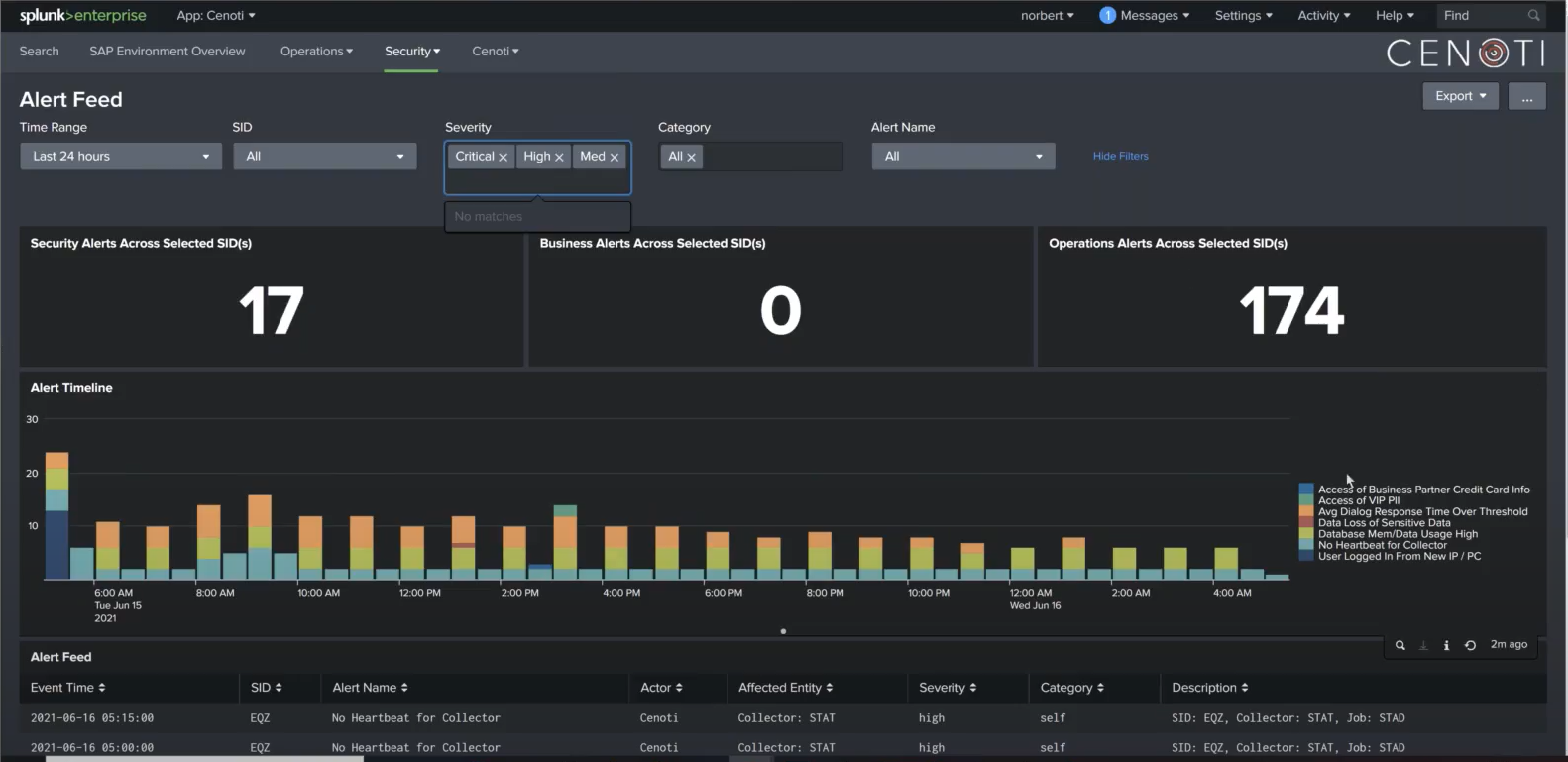Click the export download icon in panel toolbar
The width and height of the screenshot is (1568, 762).
coord(1423,645)
